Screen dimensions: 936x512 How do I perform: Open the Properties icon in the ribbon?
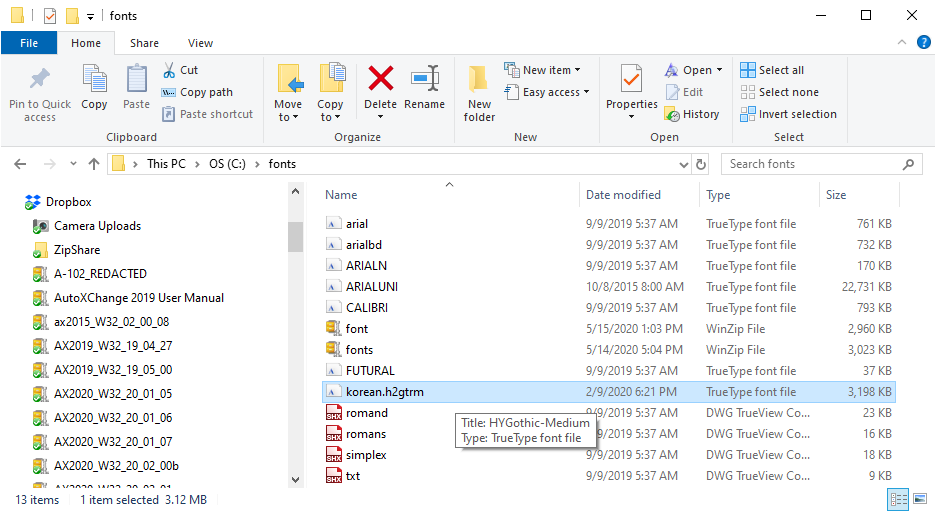631,80
